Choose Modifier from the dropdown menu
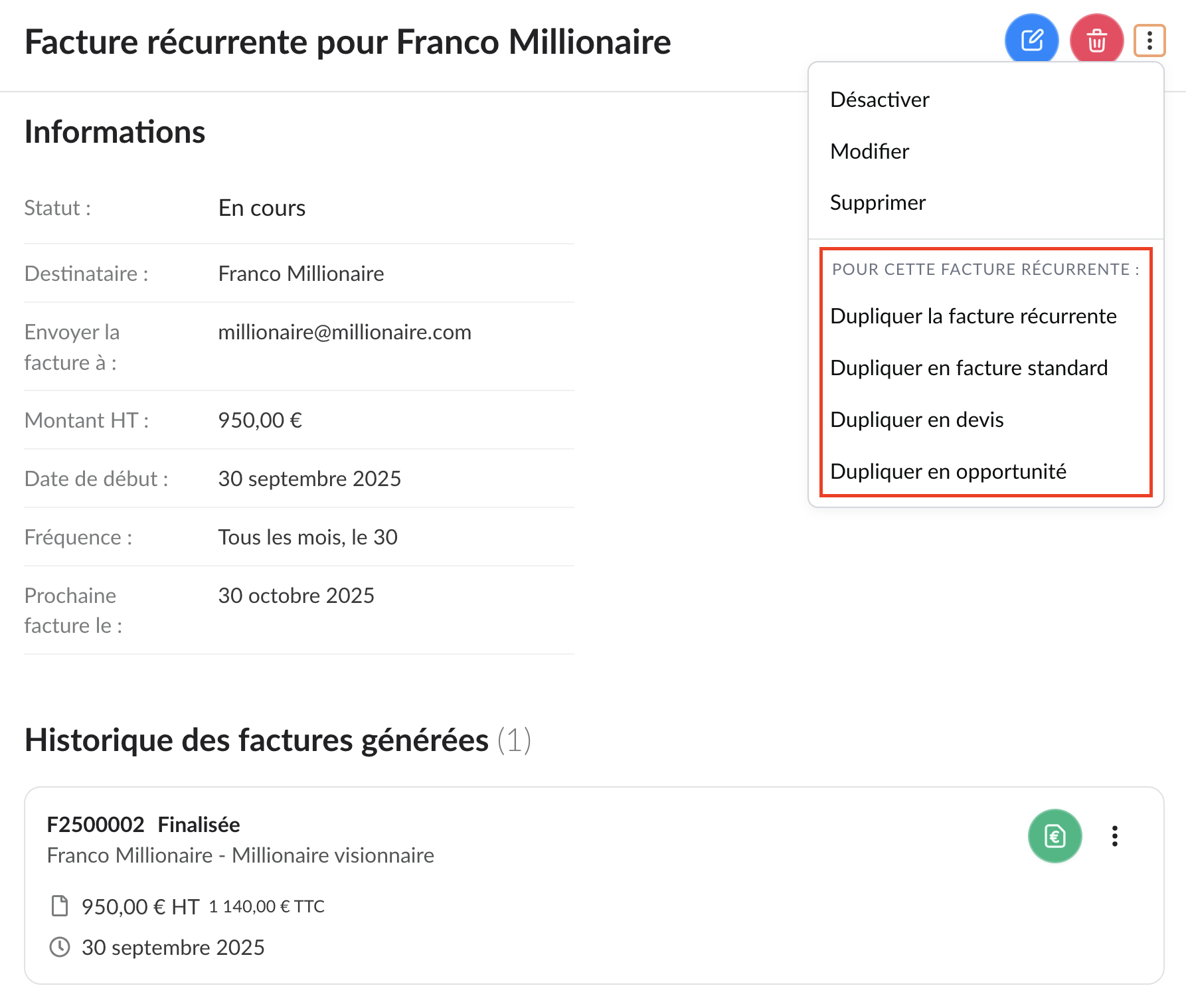The height and width of the screenshot is (1008, 1186). tap(869, 151)
